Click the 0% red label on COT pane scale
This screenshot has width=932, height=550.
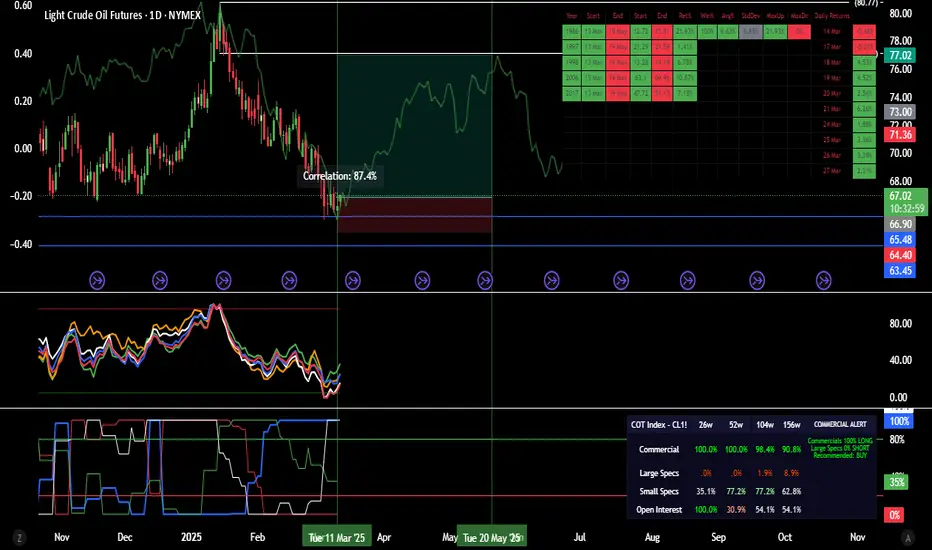point(895,515)
